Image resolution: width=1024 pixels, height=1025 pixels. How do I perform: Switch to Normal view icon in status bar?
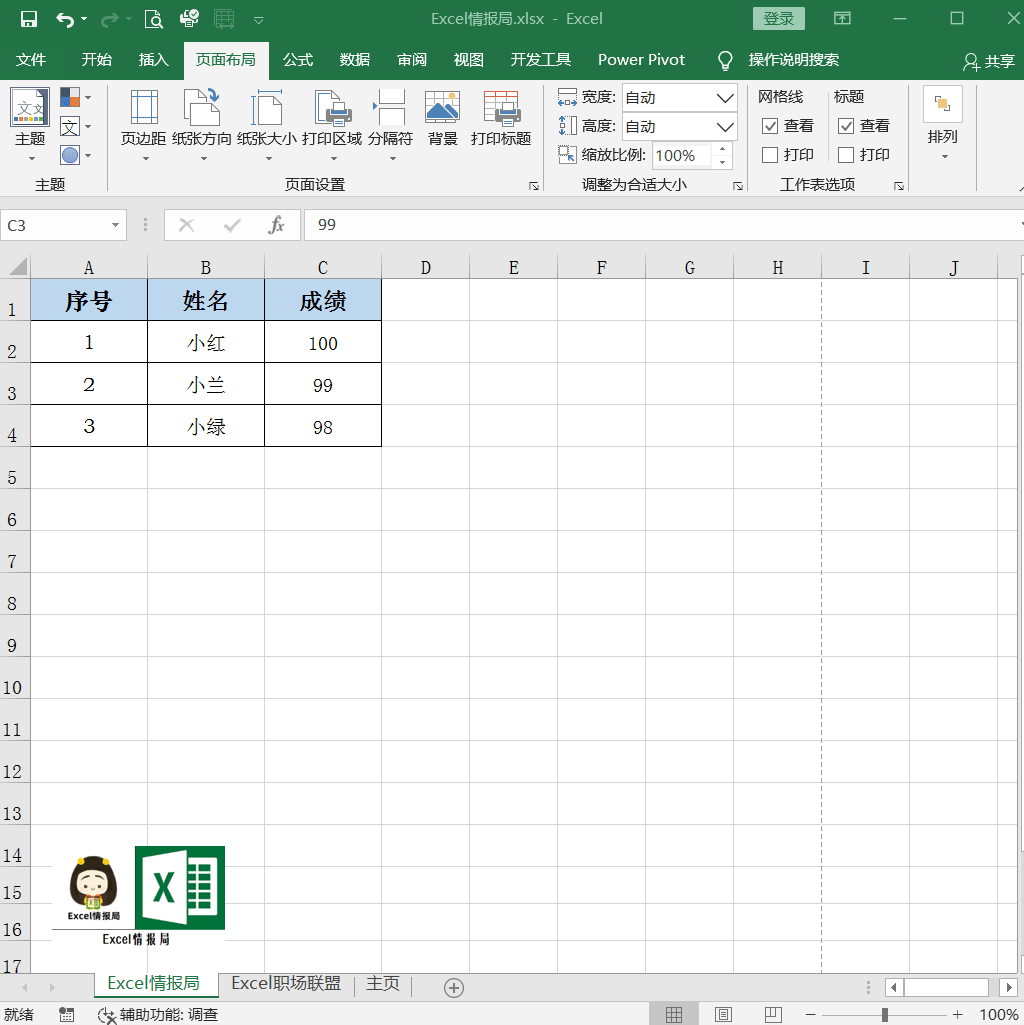[x=674, y=1015]
